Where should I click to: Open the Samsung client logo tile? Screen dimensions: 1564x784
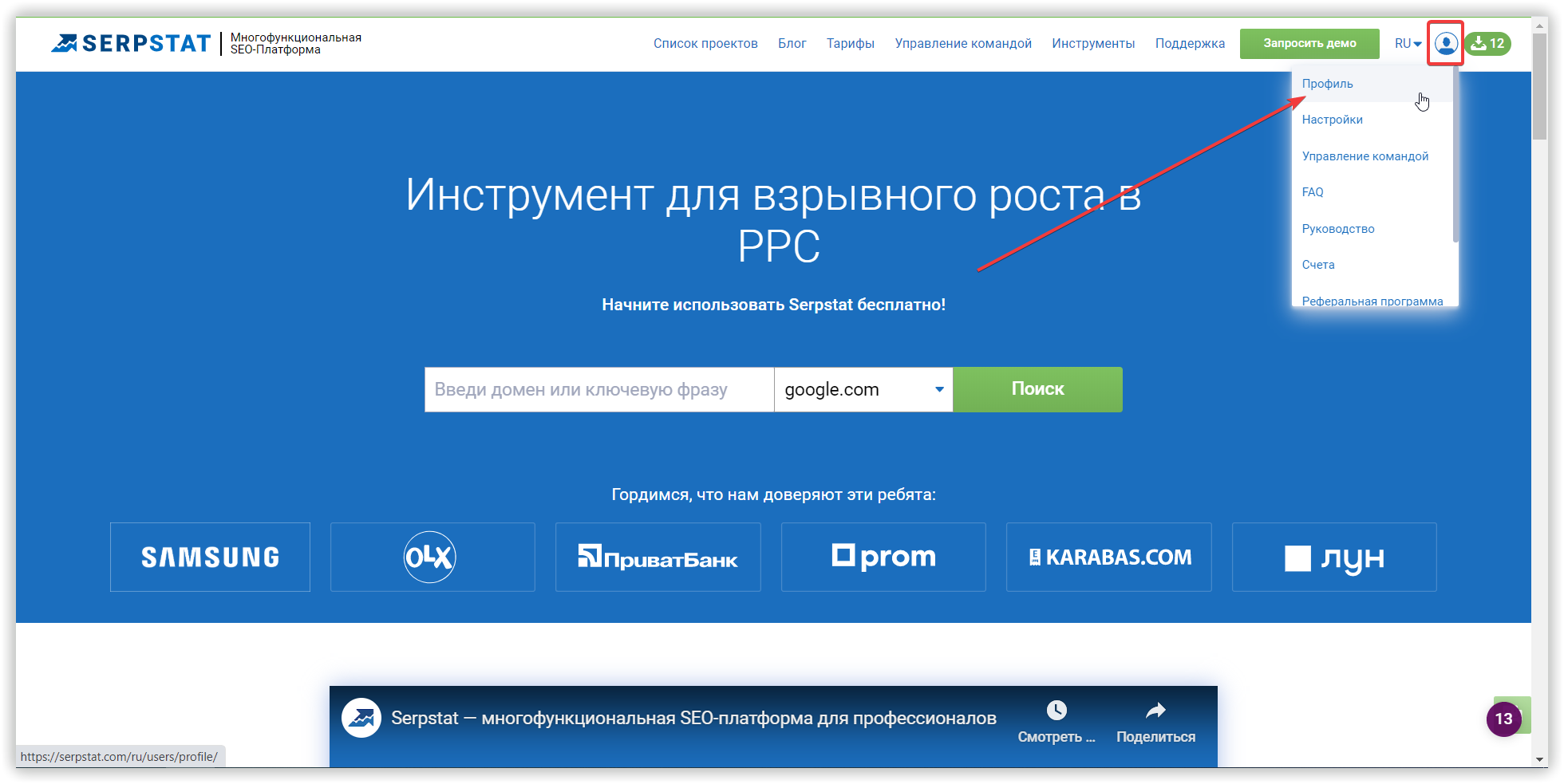(210, 557)
